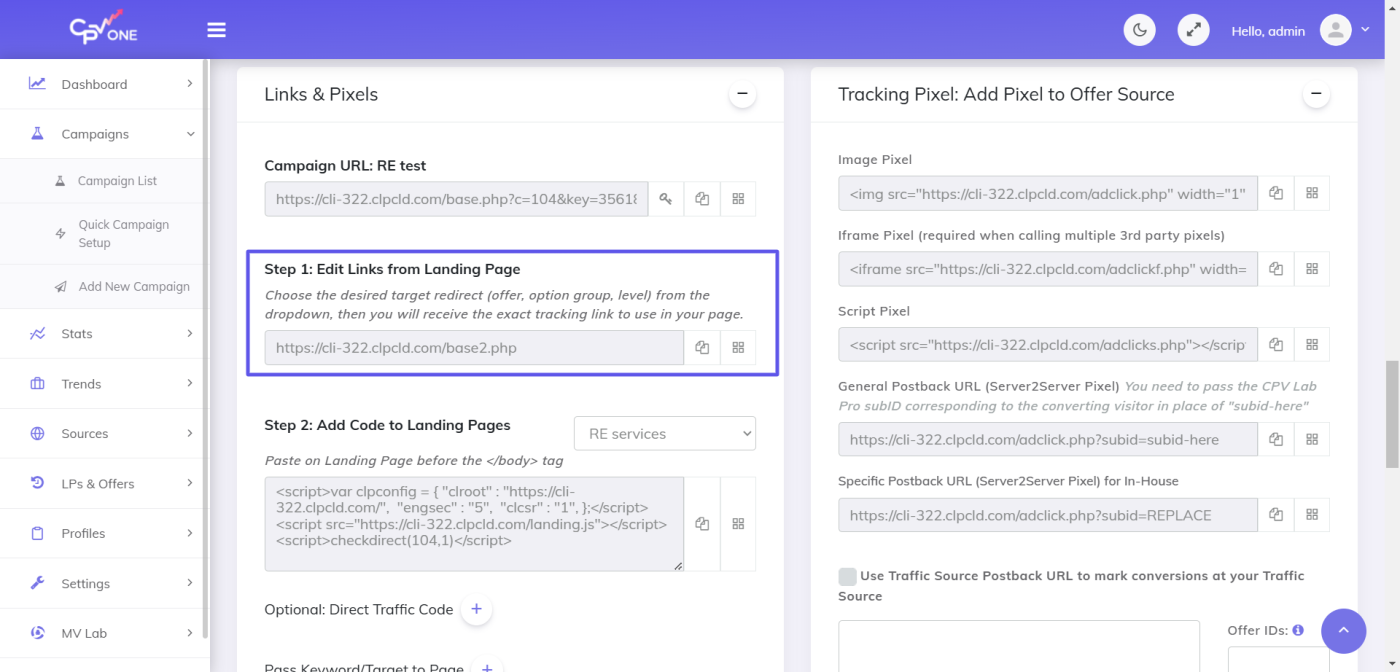Click the Script Pixel code field
This screenshot has height=672, width=1400.
(1048, 345)
